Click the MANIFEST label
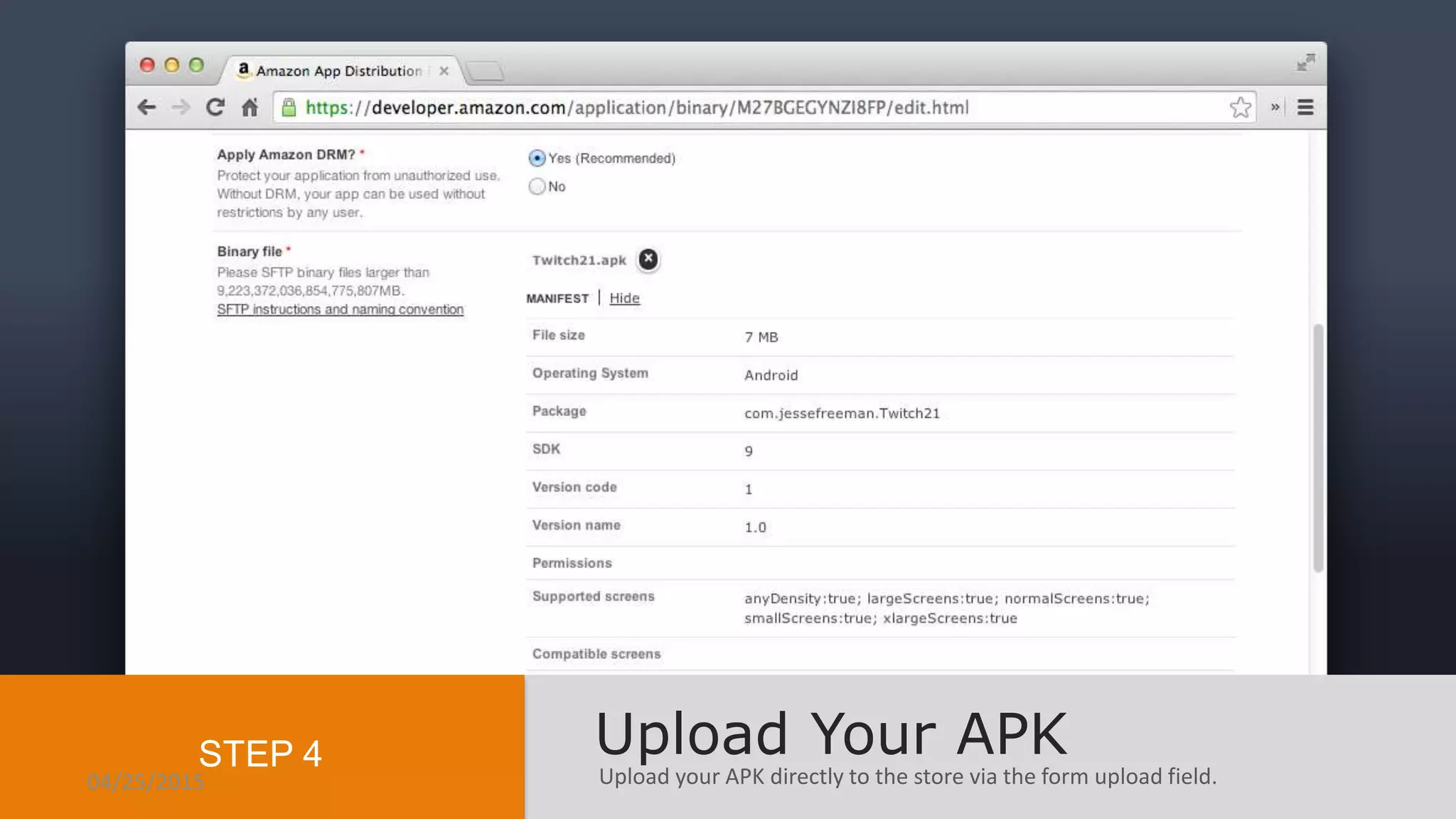 [x=557, y=299]
